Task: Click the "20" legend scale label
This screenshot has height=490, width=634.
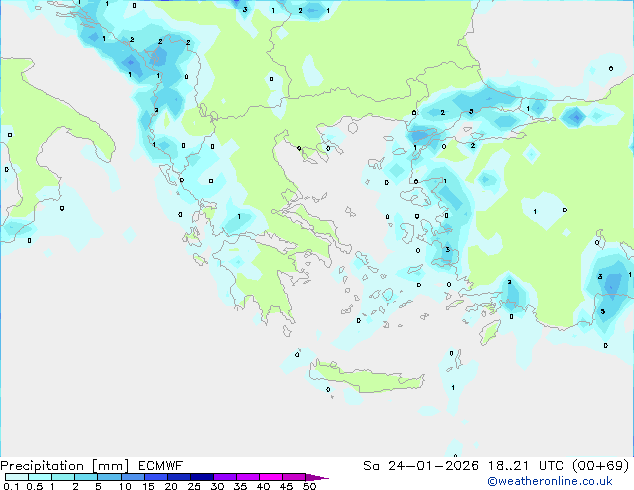Action: click(x=171, y=486)
